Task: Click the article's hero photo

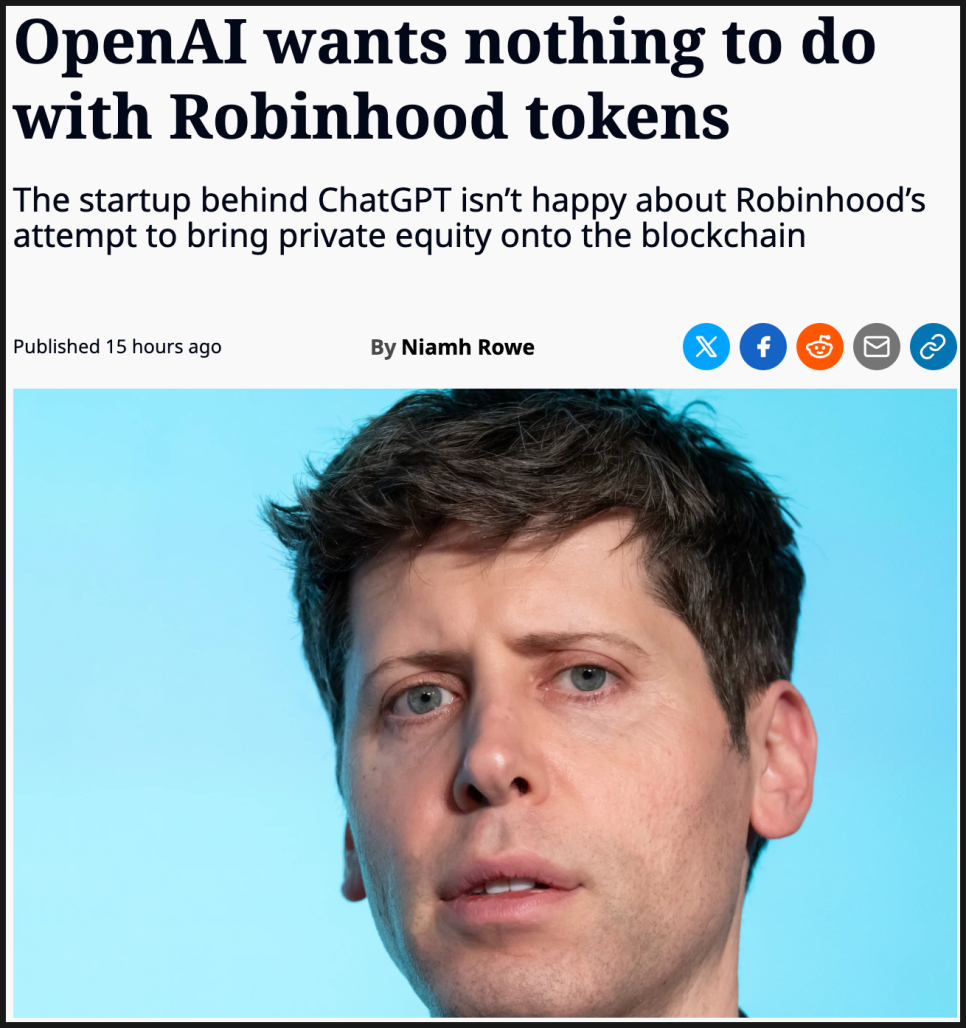Action: (485, 703)
